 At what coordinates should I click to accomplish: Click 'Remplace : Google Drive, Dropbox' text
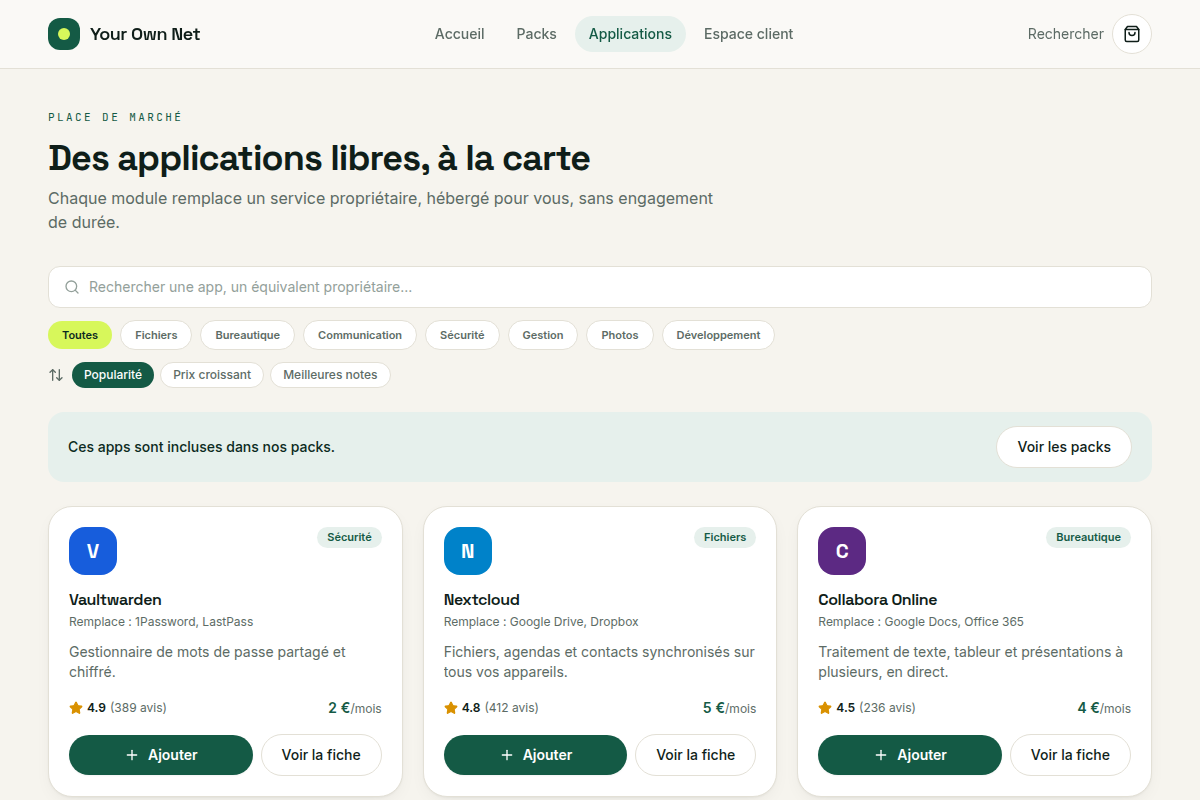[x=541, y=622]
